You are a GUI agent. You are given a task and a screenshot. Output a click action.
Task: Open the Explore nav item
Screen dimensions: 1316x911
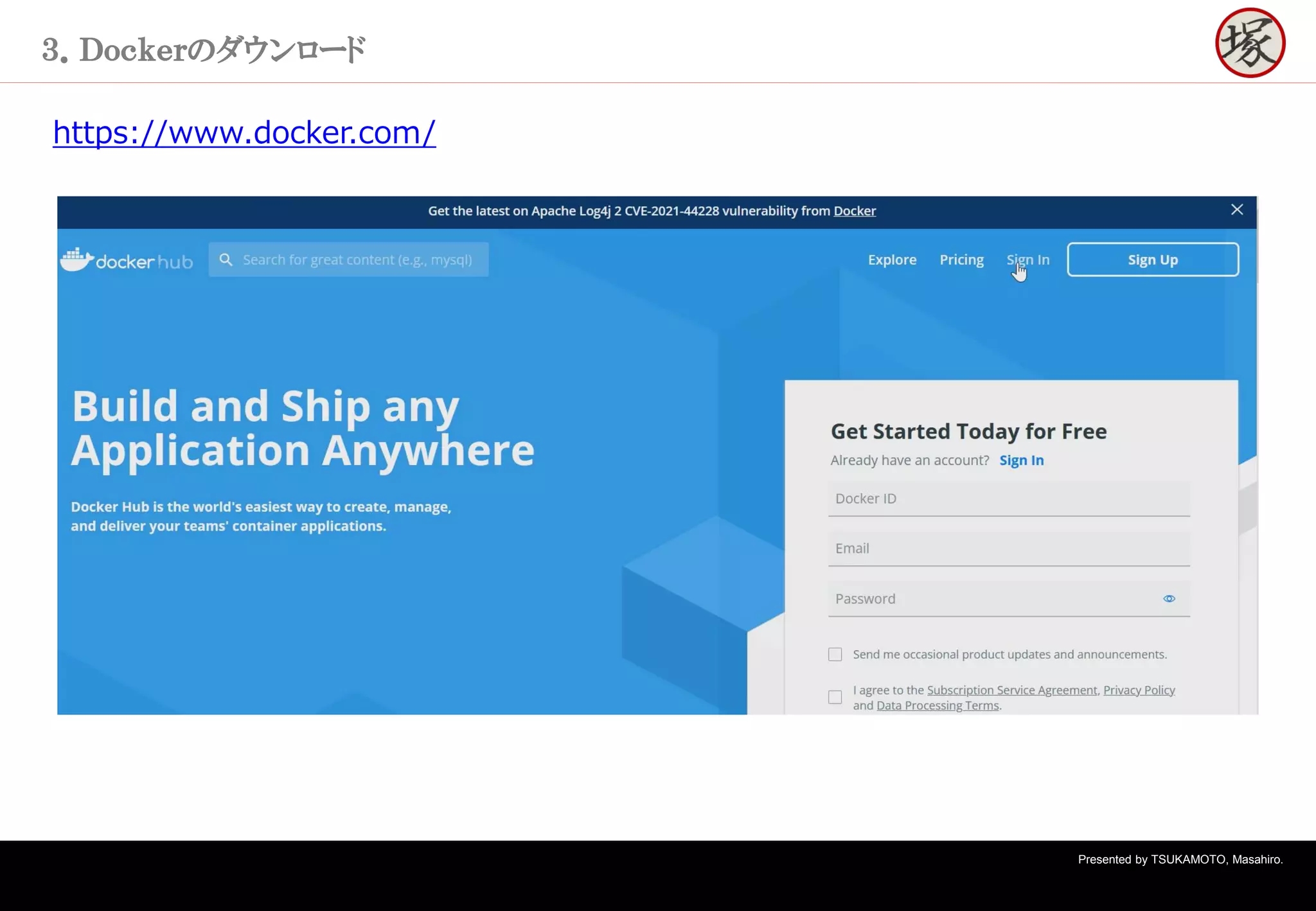[892, 260]
